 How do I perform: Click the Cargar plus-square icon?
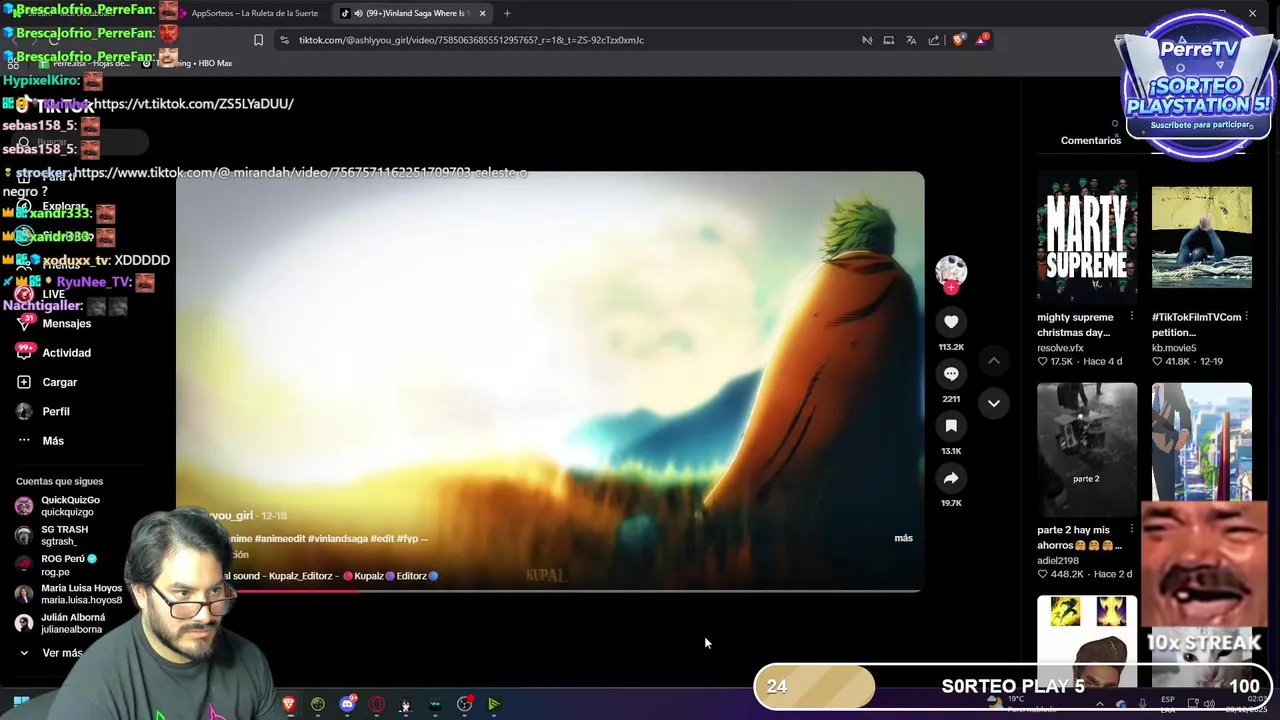click(x=24, y=382)
